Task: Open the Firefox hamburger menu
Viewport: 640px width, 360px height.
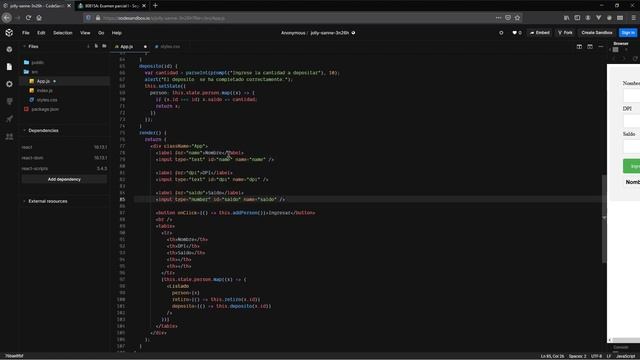Action: (633, 18)
